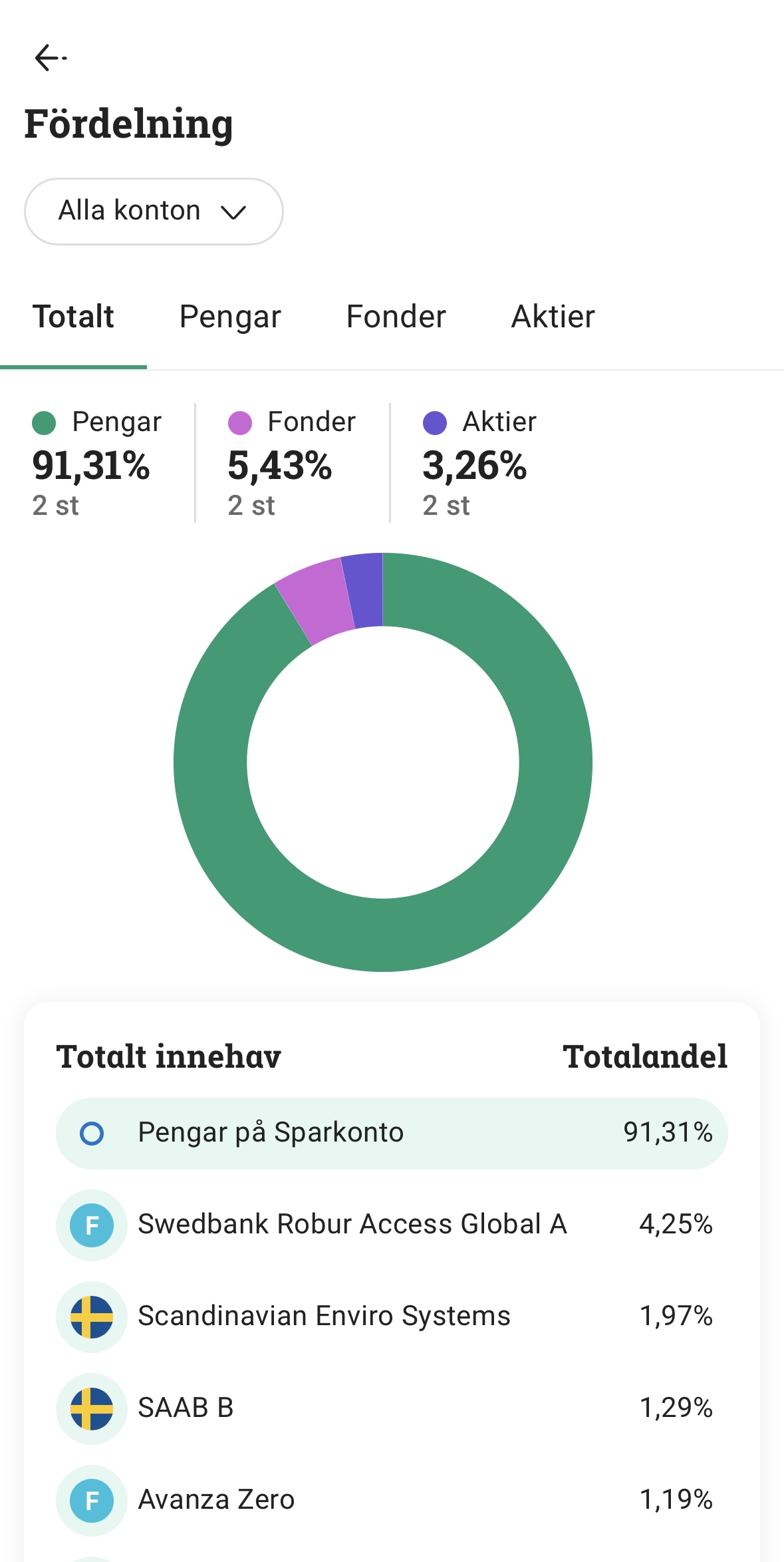Tap the pink Fonder legend dot
Viewport: 784px width, 1562px height.
point(239,423)
